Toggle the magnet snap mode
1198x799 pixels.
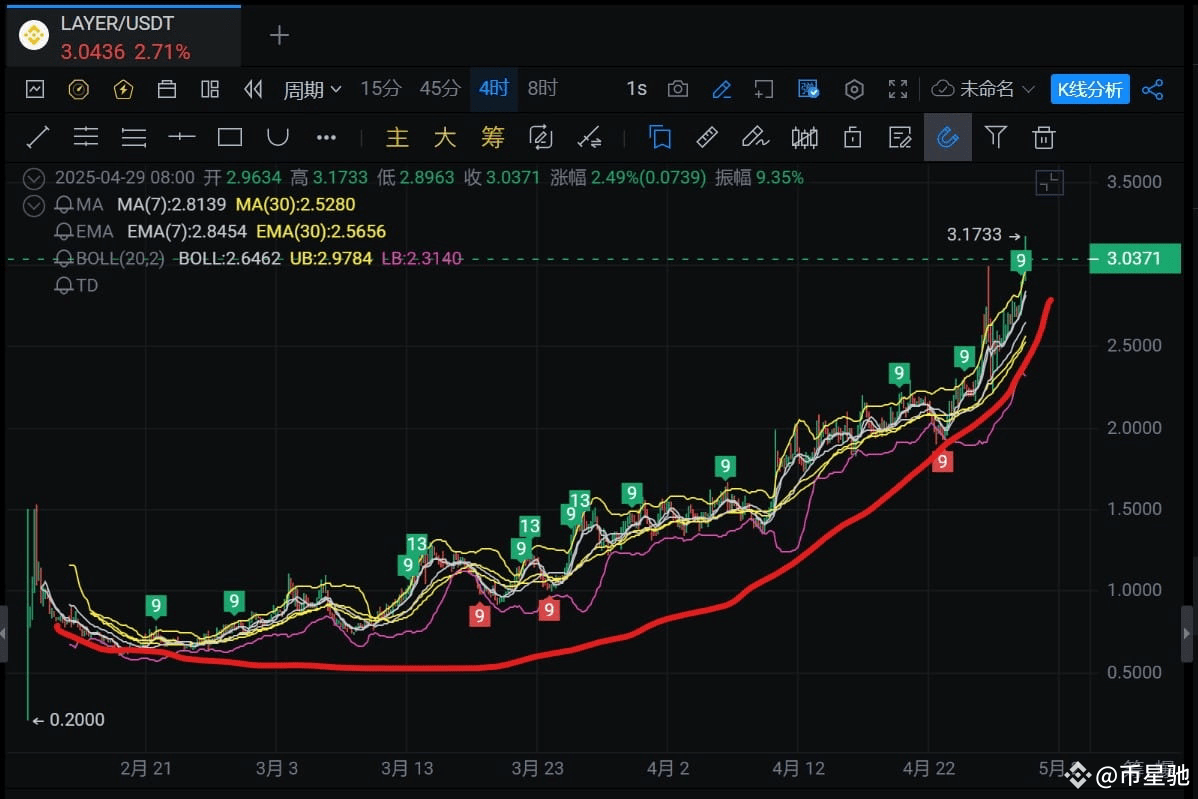(947, 137)
